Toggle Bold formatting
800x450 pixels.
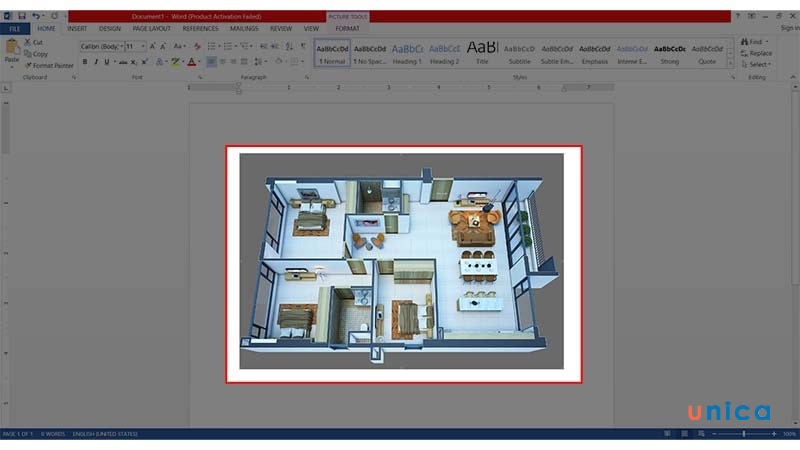(84, 62)
